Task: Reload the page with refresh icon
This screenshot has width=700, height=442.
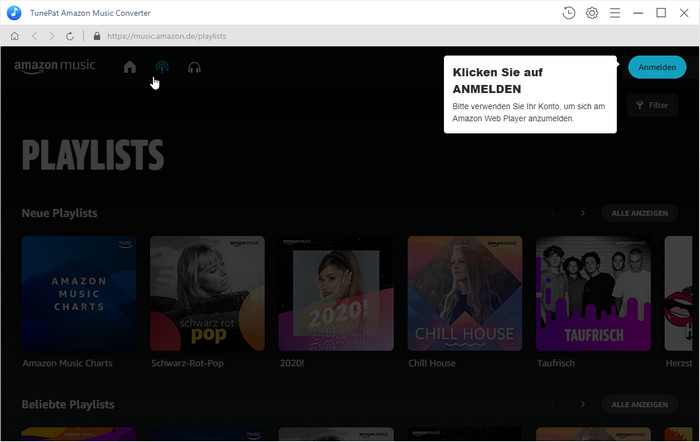Action: [70, 36]
